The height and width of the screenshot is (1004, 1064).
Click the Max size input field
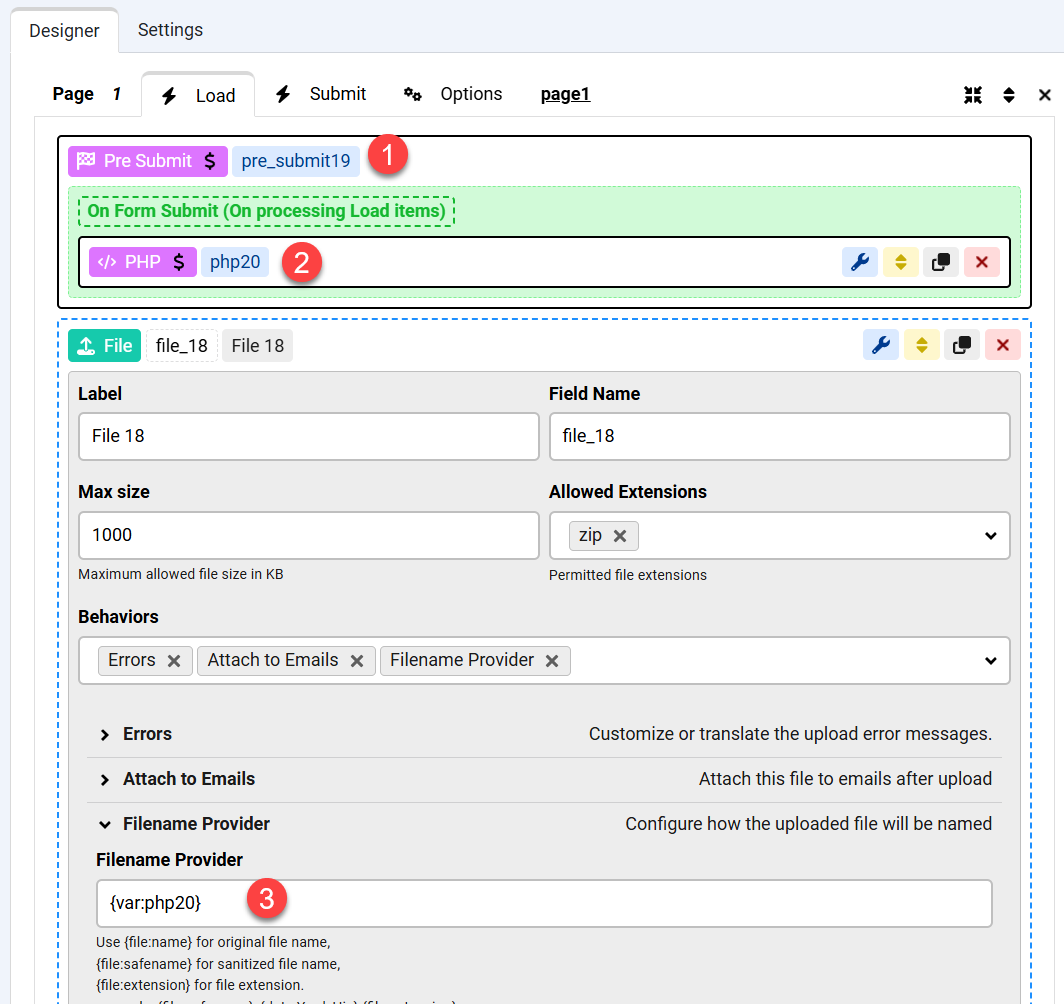click(x=308, y=535)
